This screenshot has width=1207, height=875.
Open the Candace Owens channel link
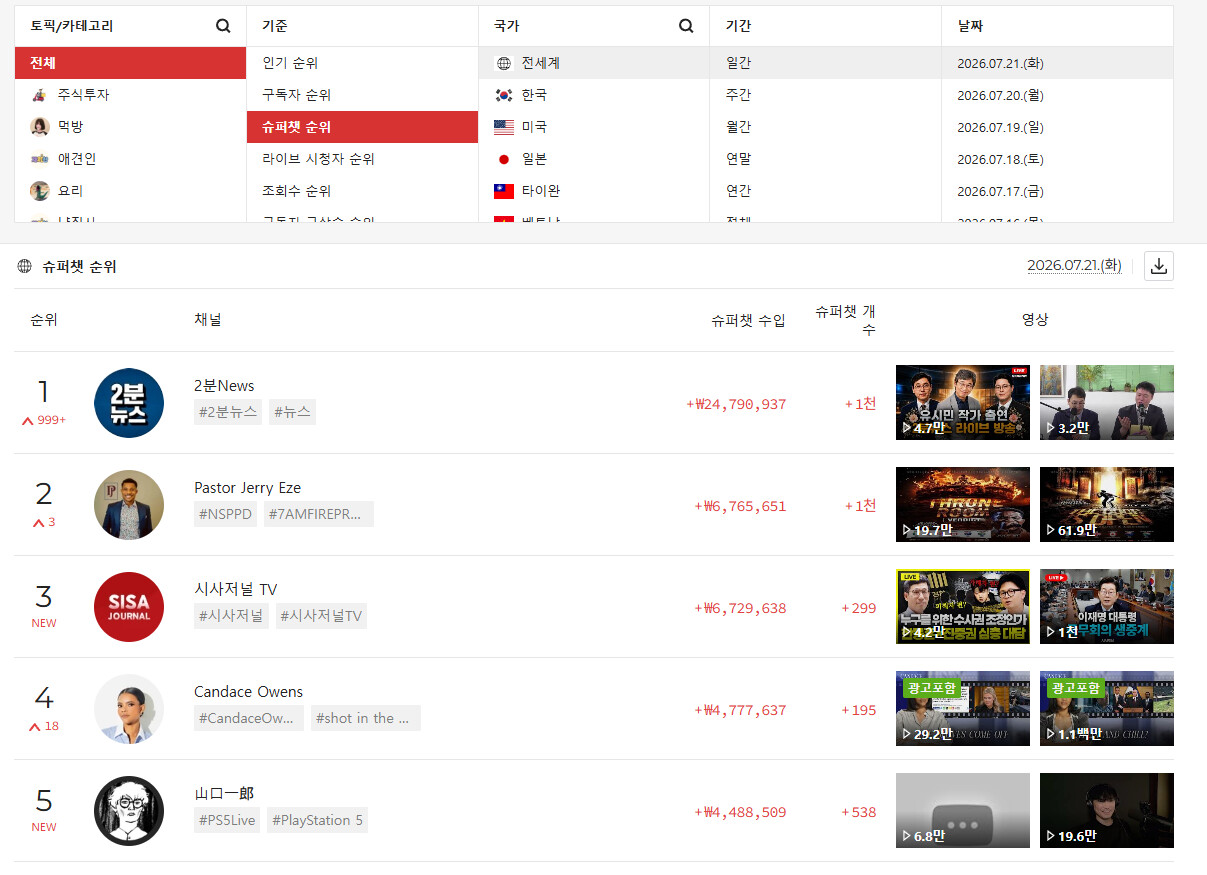coord(248,692)
